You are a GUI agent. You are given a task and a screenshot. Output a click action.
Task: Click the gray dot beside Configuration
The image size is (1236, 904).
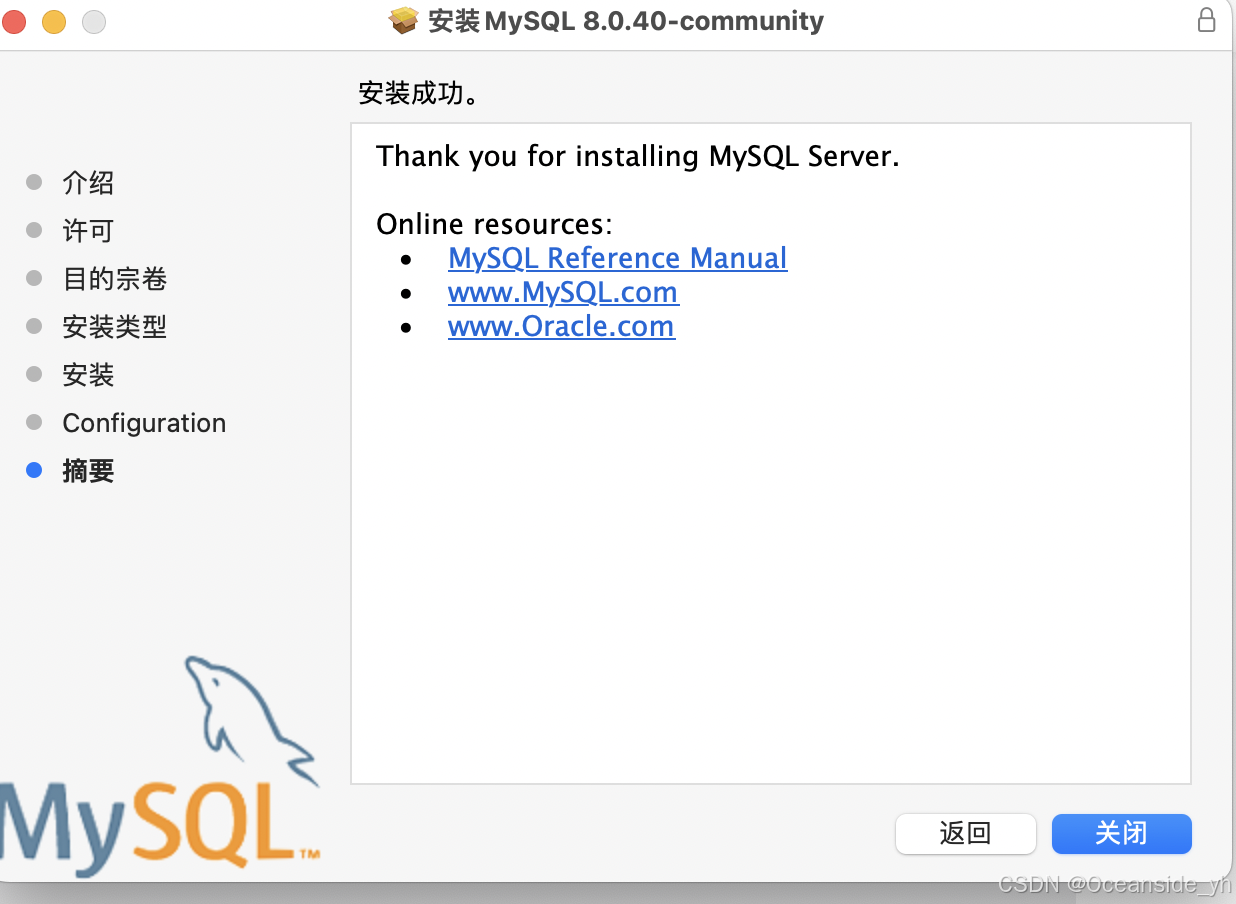[35, 422]
